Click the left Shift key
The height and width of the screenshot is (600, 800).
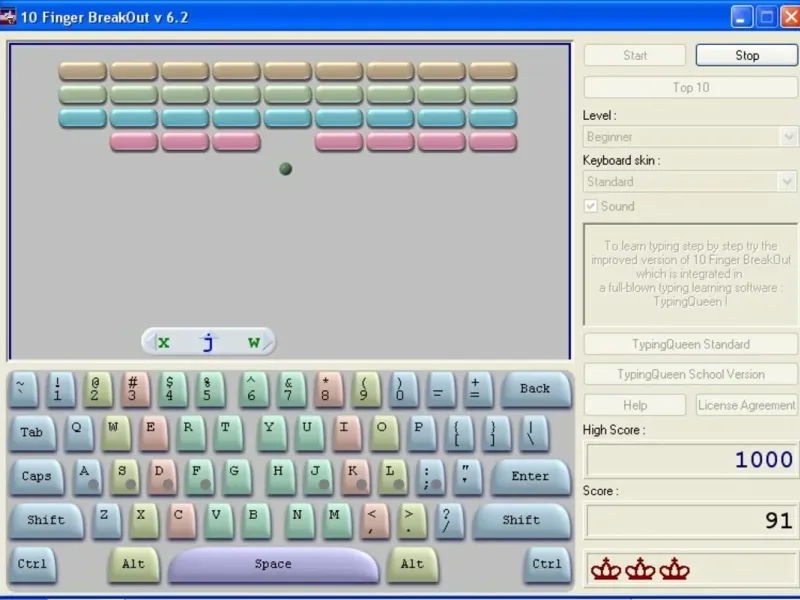click(46, 521)
